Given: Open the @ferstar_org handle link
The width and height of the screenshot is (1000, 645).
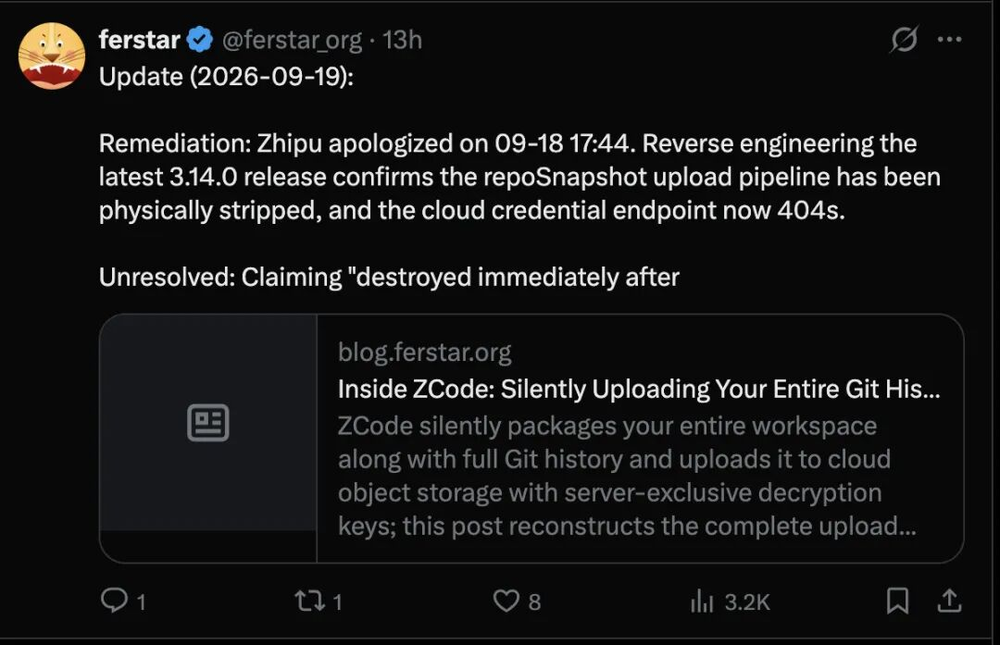Looking at the screenshot, I should tap(291, 40).
